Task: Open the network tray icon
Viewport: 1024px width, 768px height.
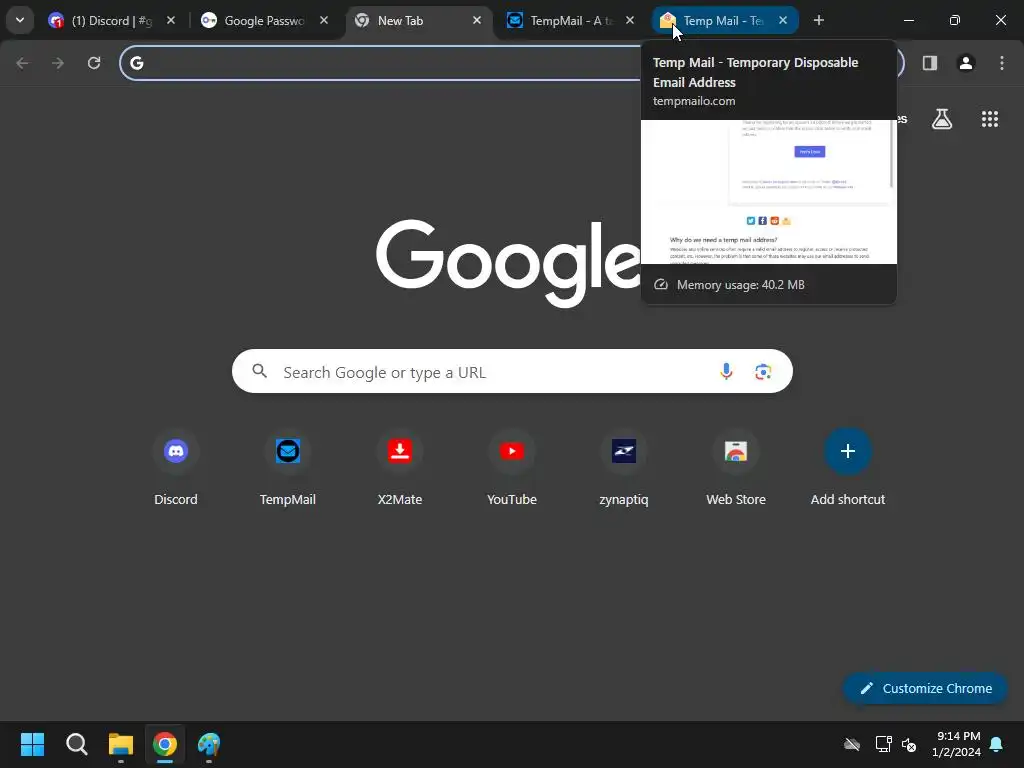Action: pos(883,744)
